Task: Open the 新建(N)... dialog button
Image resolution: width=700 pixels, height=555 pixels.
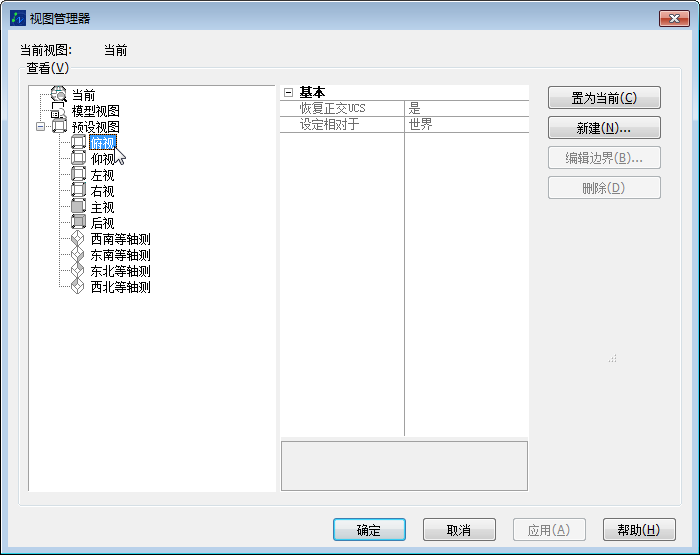Action: [x=604, y=128]
